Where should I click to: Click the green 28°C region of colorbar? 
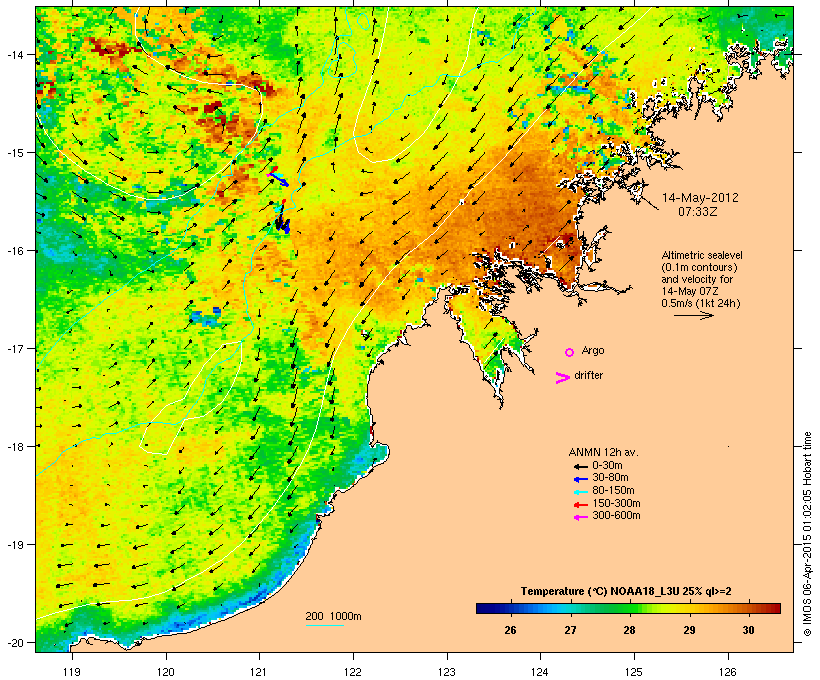[630, 608]
